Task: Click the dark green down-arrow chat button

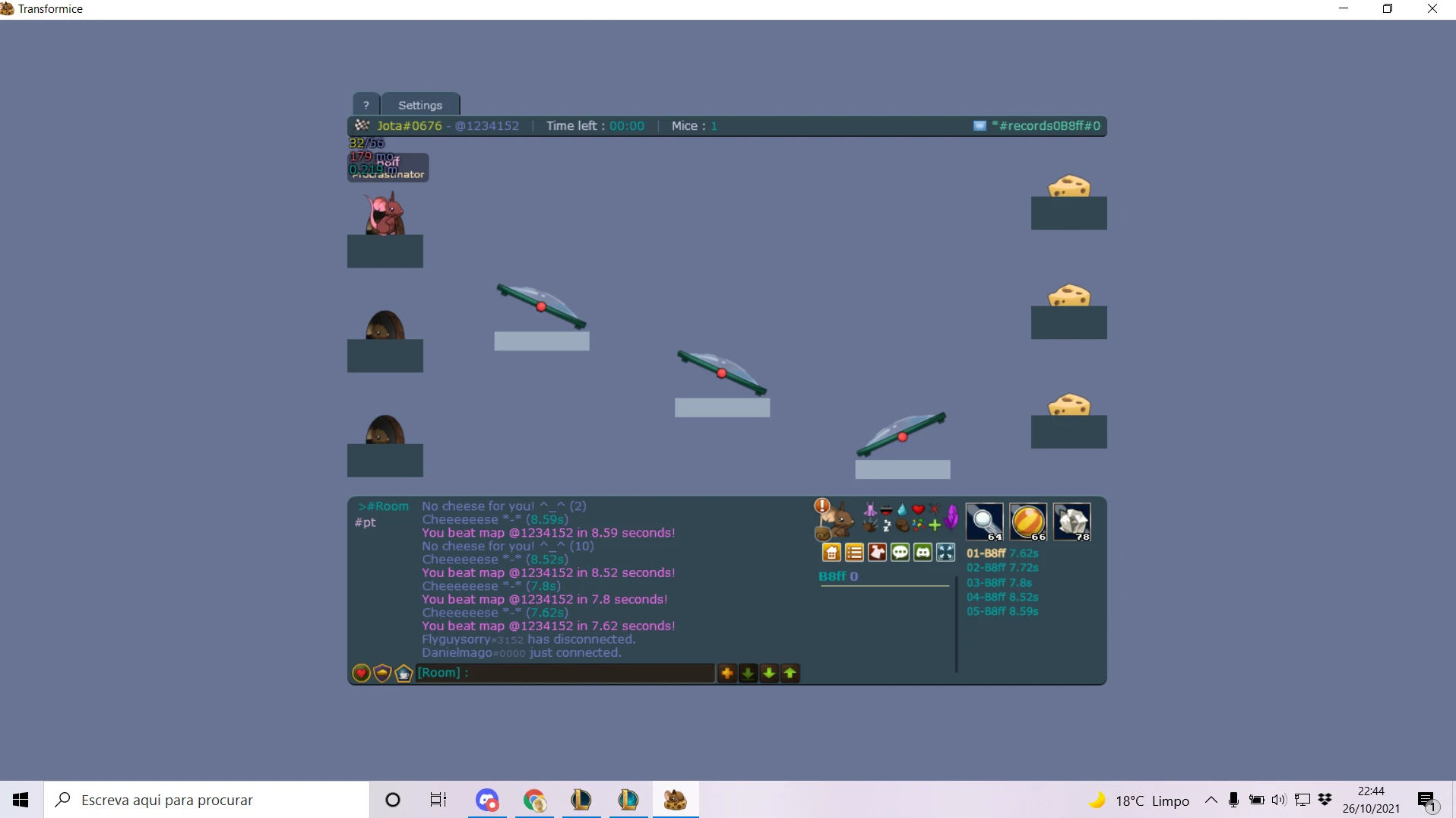Action: pyautogui.click(x=749, y=673)
